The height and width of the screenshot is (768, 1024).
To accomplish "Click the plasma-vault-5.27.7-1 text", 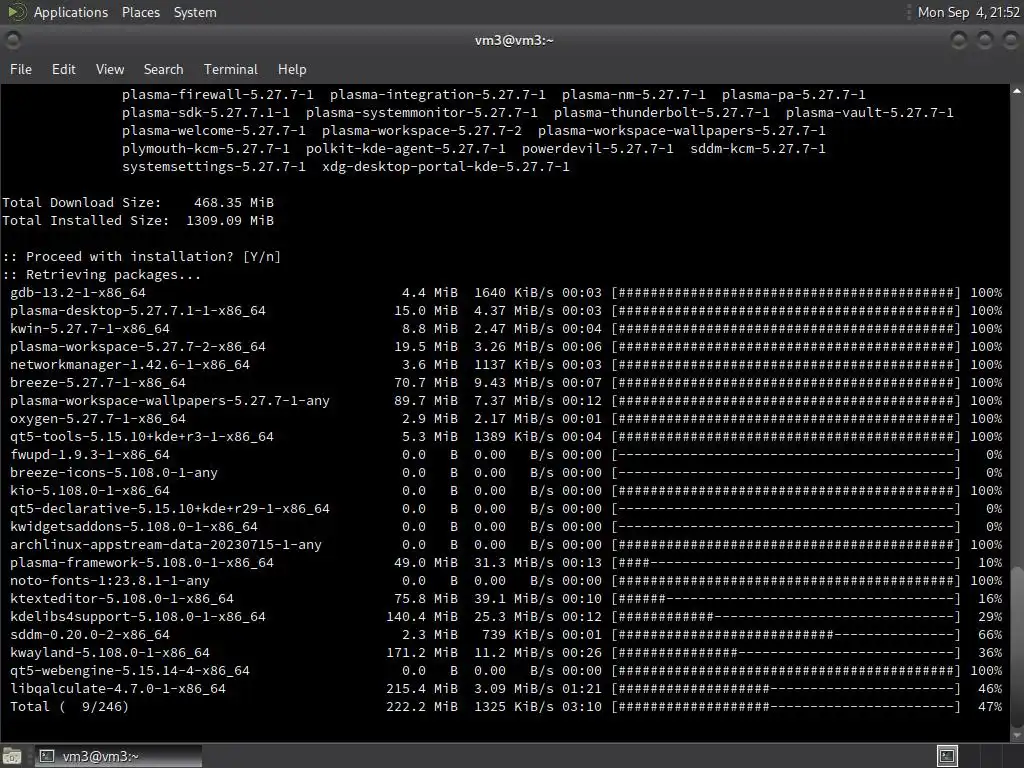I will 869,112.
